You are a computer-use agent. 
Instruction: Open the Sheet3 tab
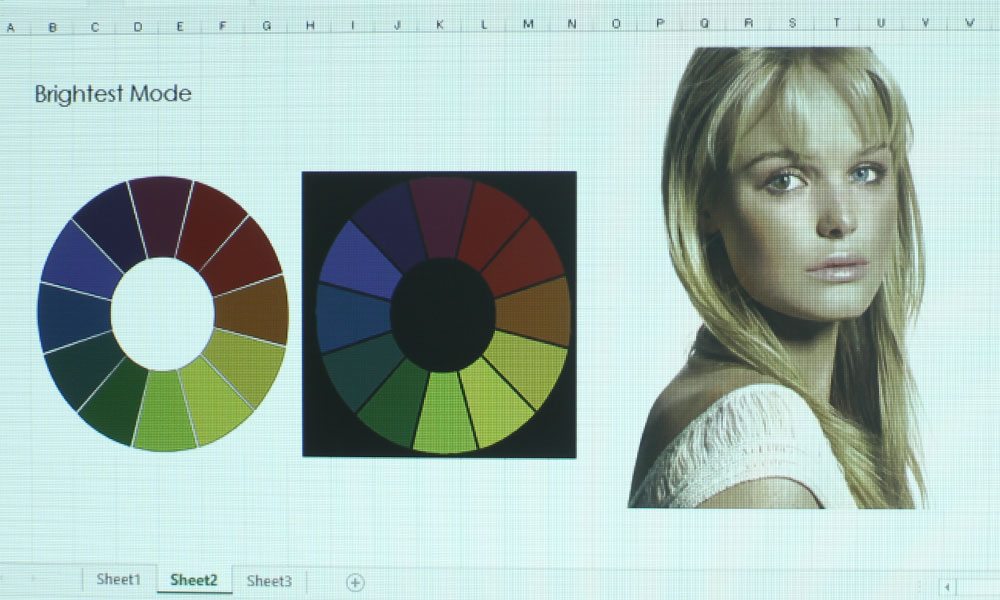[x=269, y=581]
